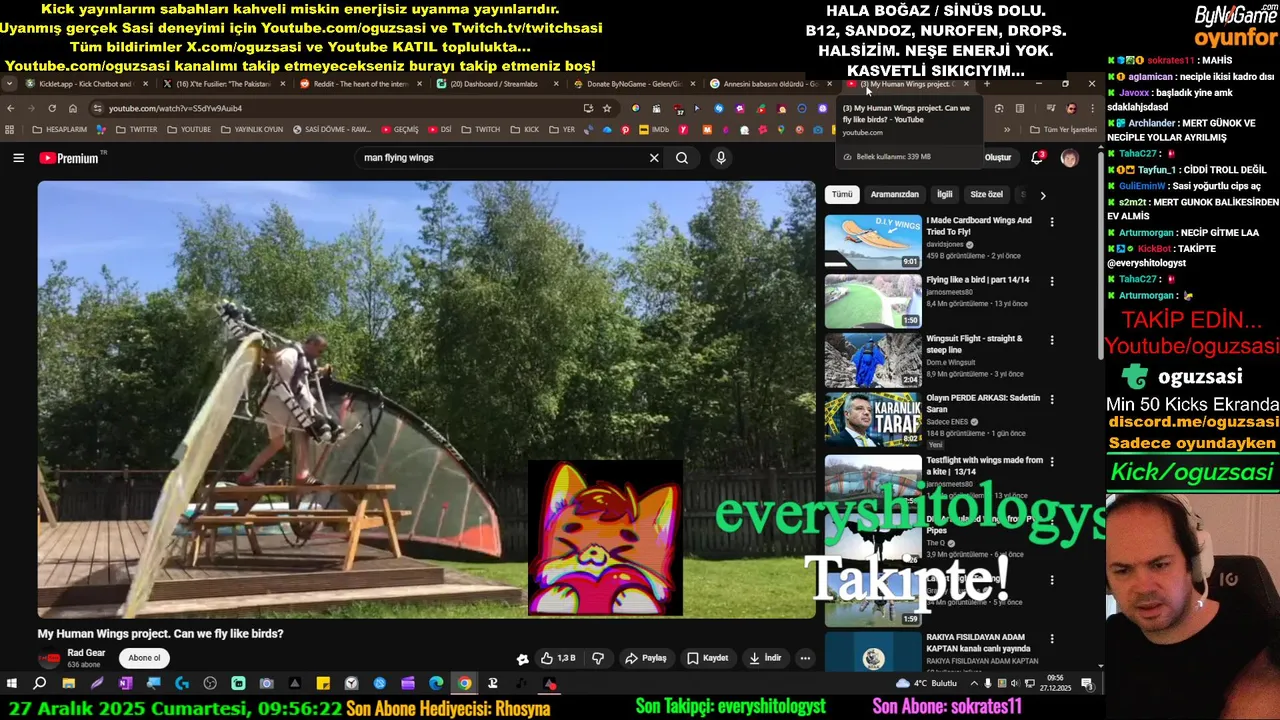Click the Kaydet save button
Image resolution: width=1280 pixels, height=720 pixels.
pos(707,658)
